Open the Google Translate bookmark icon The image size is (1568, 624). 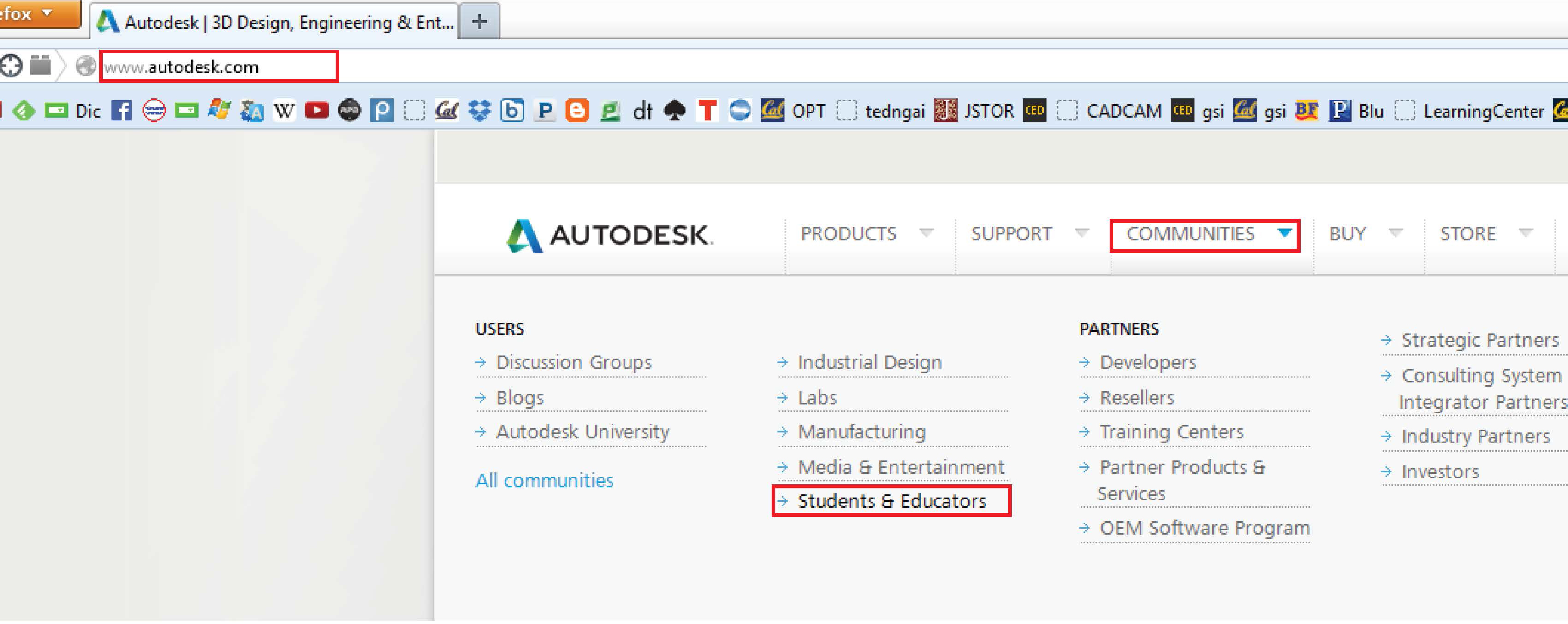coord(251,112)
